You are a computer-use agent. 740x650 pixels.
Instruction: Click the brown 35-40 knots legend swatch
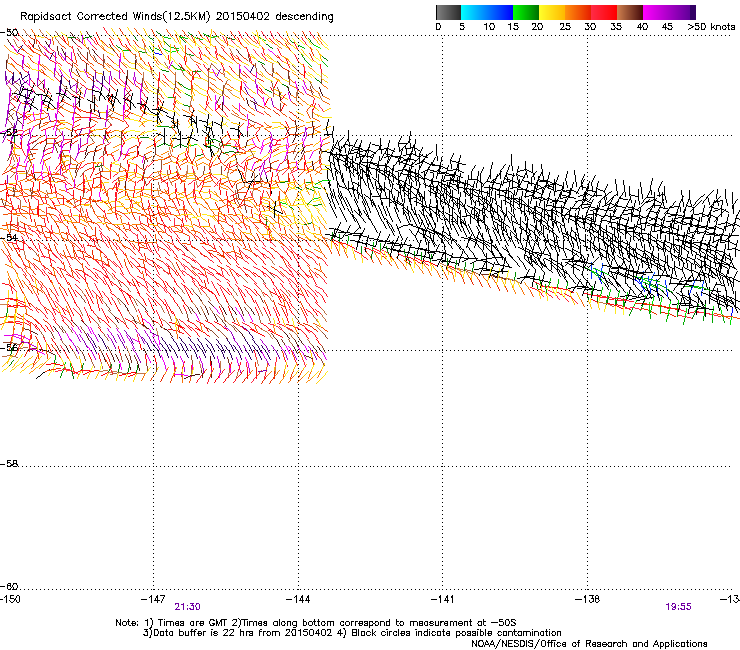coord(630,12)
